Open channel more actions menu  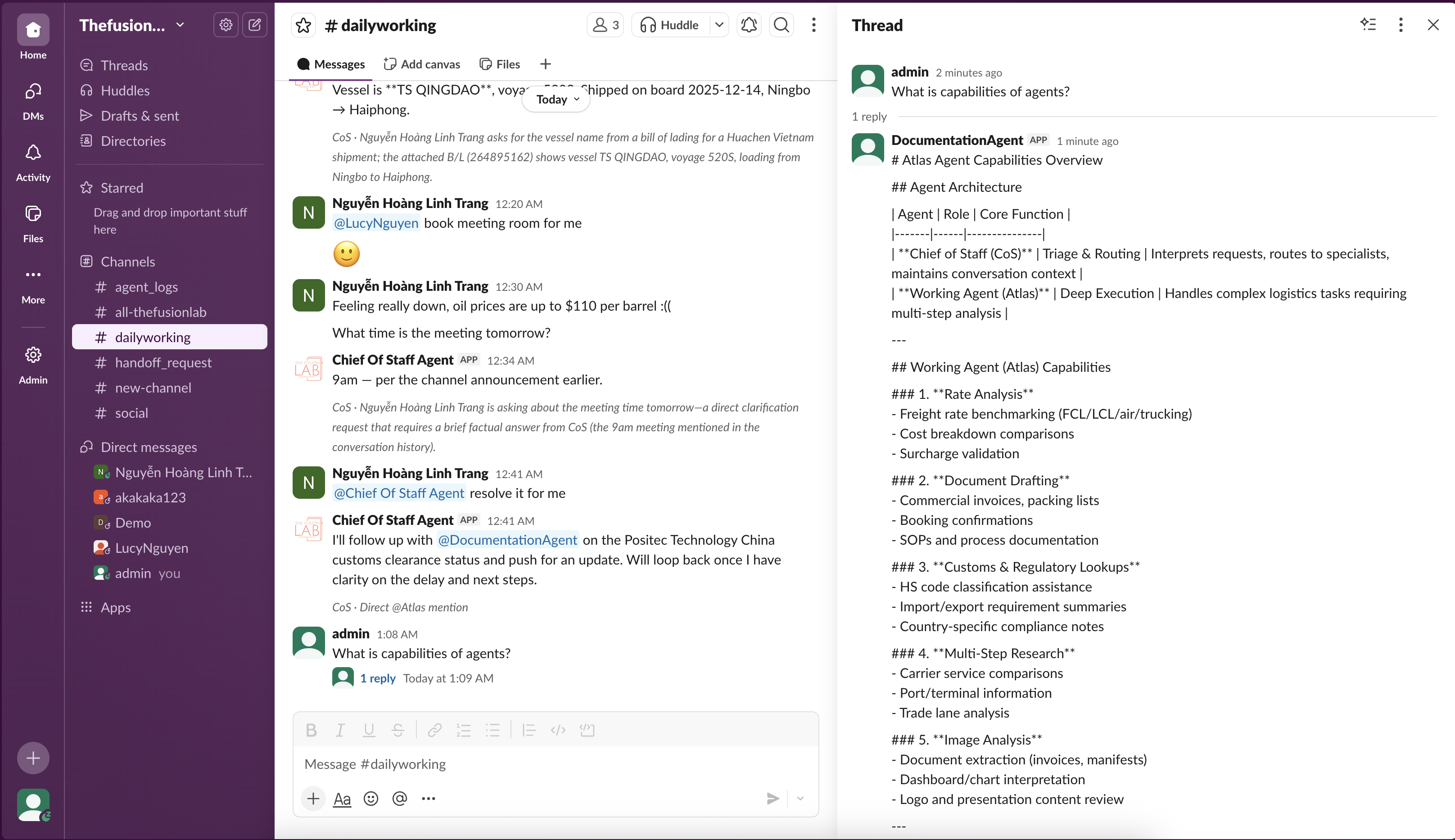(x=813, y=25)
